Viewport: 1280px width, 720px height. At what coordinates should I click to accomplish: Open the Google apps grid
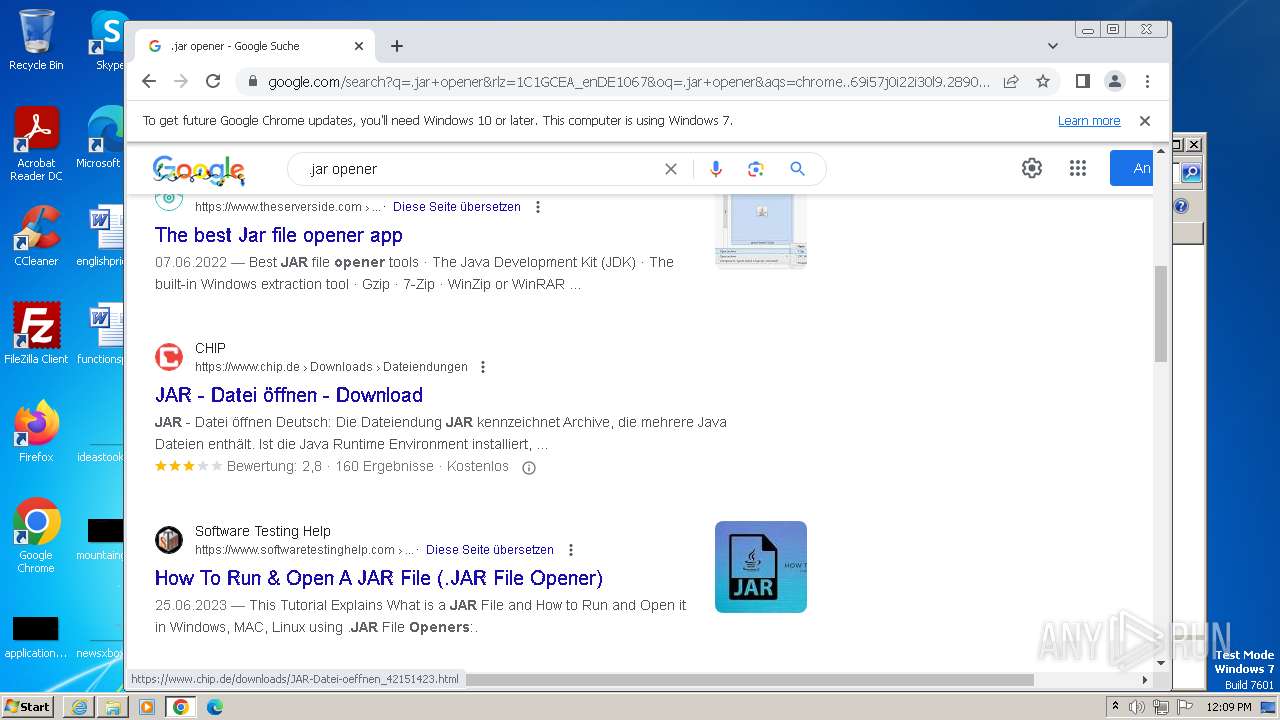click(1077, 168)
